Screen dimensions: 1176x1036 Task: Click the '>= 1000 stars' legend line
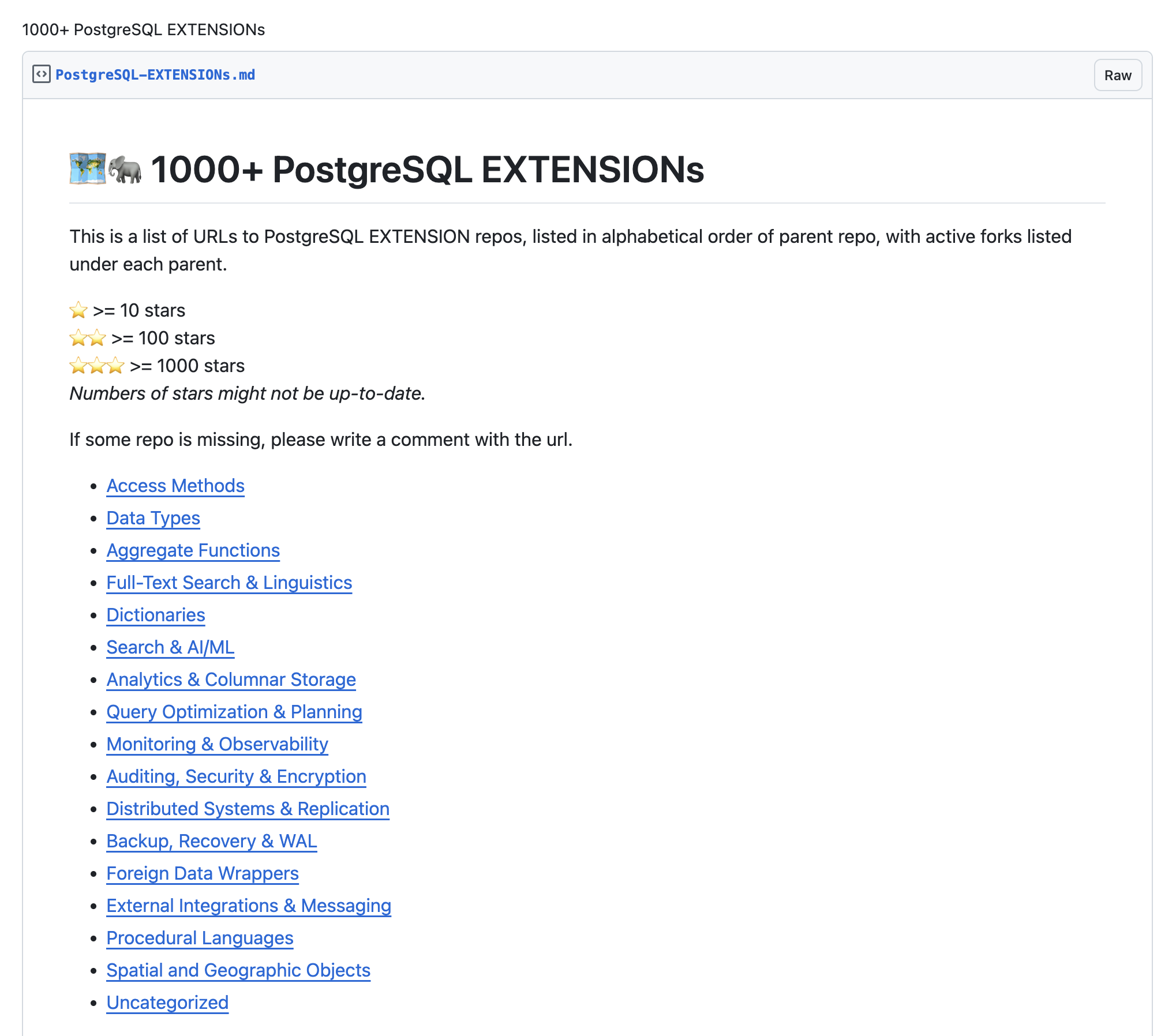point(157,366)
